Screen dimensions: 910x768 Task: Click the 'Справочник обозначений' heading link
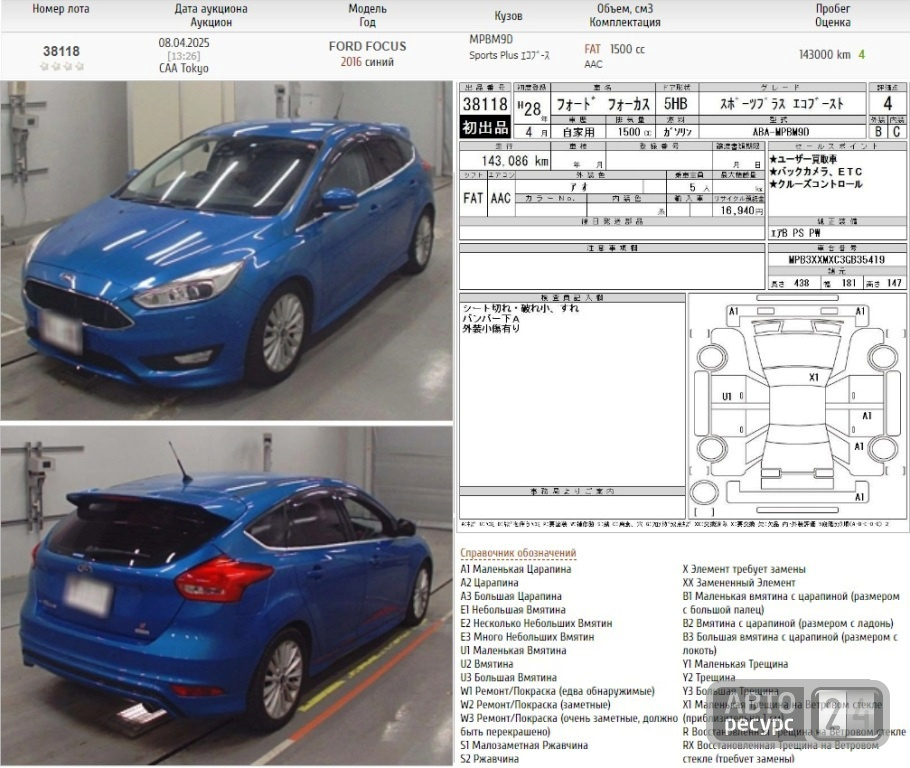click(518, 553)
